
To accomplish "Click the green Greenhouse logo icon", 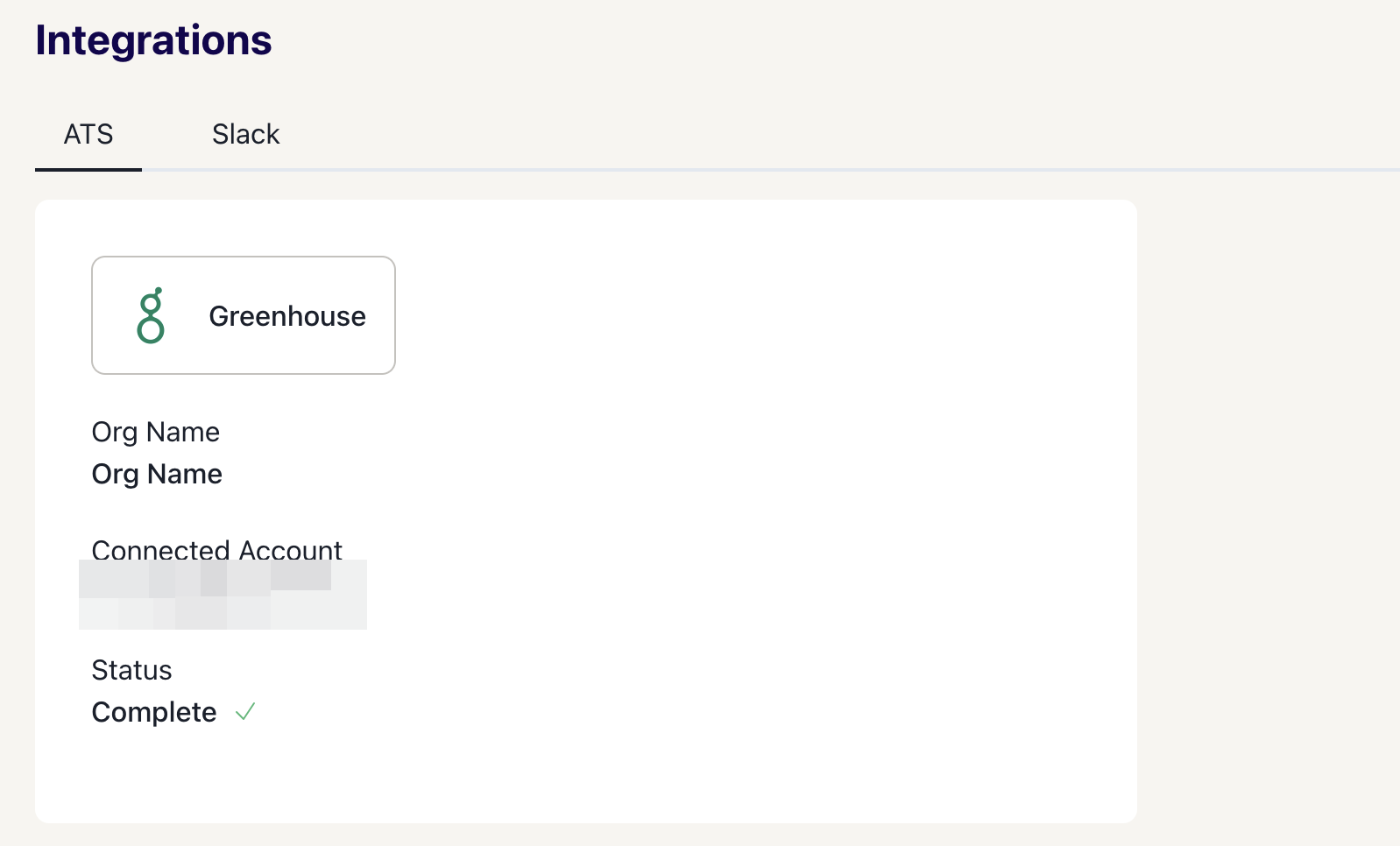I will click(151, 315).
